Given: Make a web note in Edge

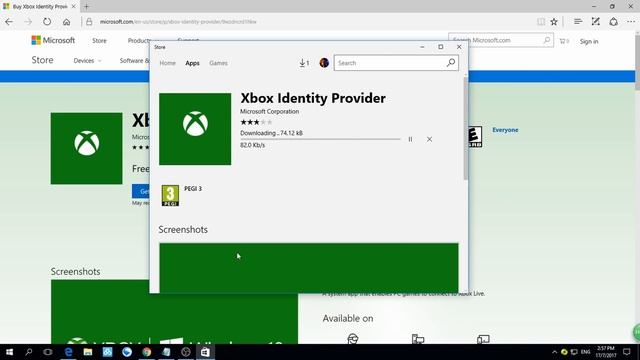Looking at the screenshot, I should (596, 22).
